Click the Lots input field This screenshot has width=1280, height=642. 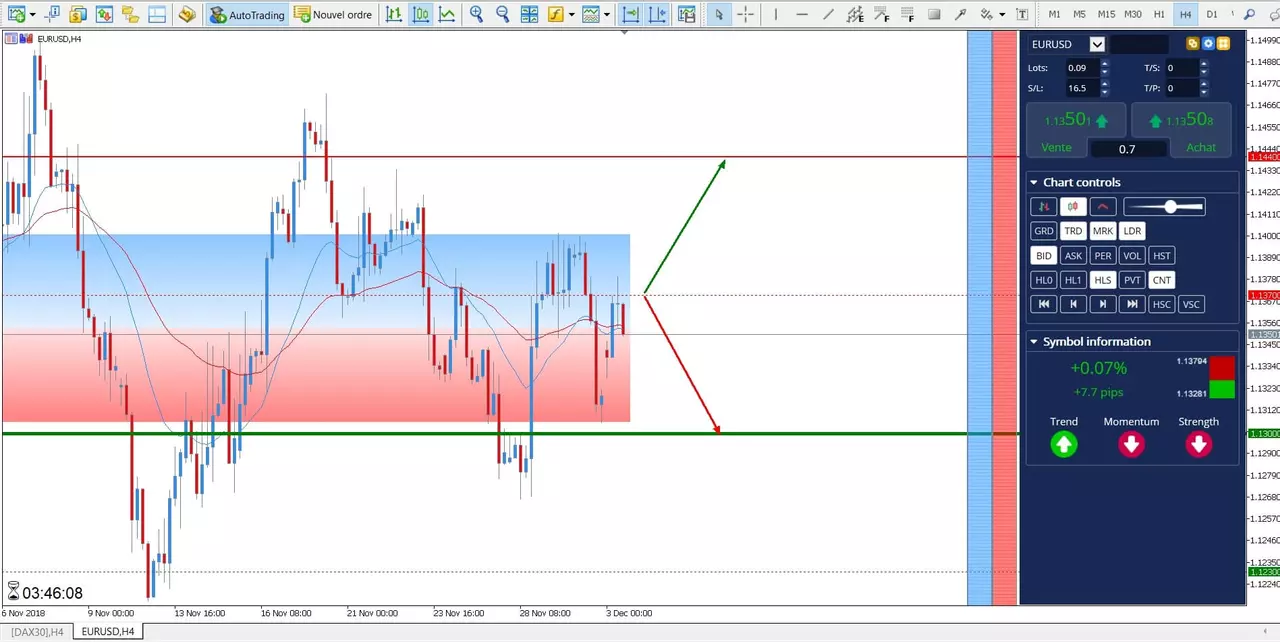(1082, 68)
